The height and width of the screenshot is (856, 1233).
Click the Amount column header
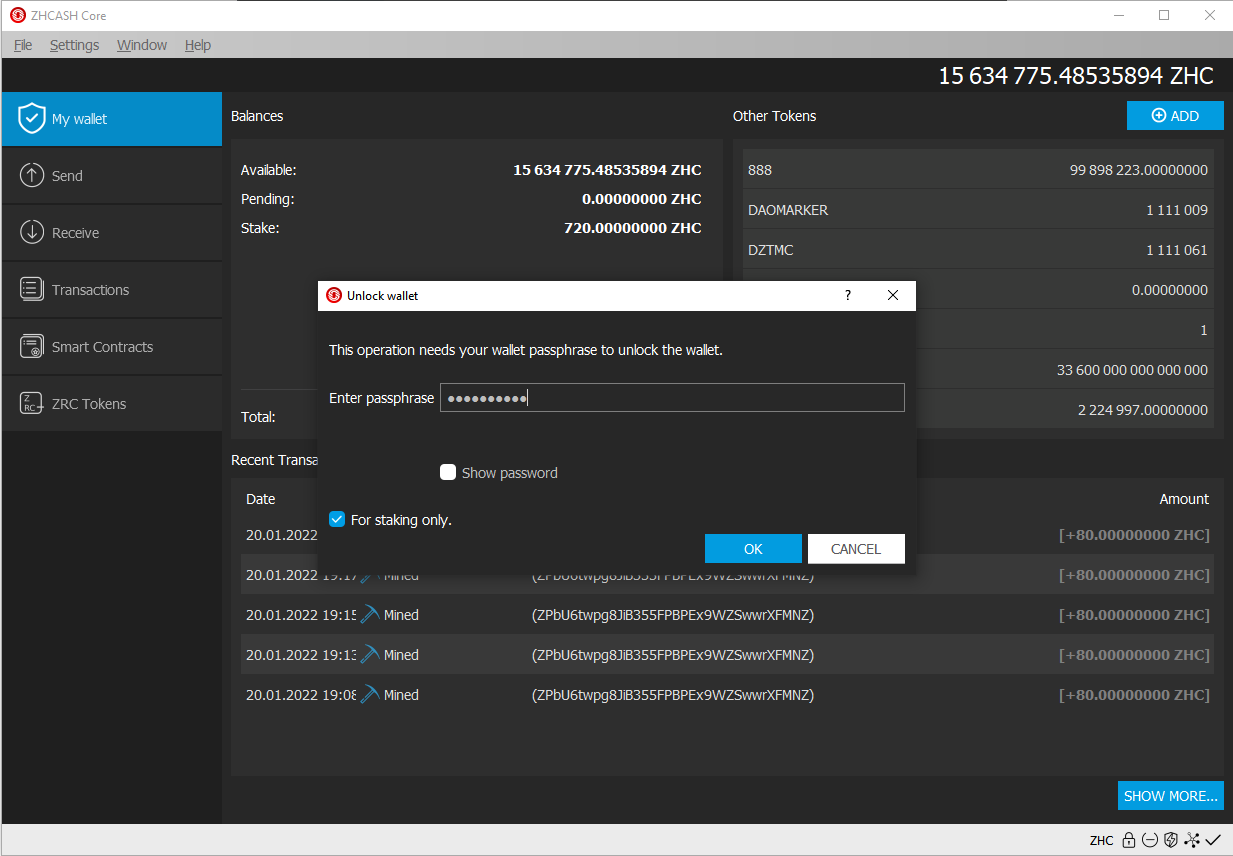(1184, 499)
